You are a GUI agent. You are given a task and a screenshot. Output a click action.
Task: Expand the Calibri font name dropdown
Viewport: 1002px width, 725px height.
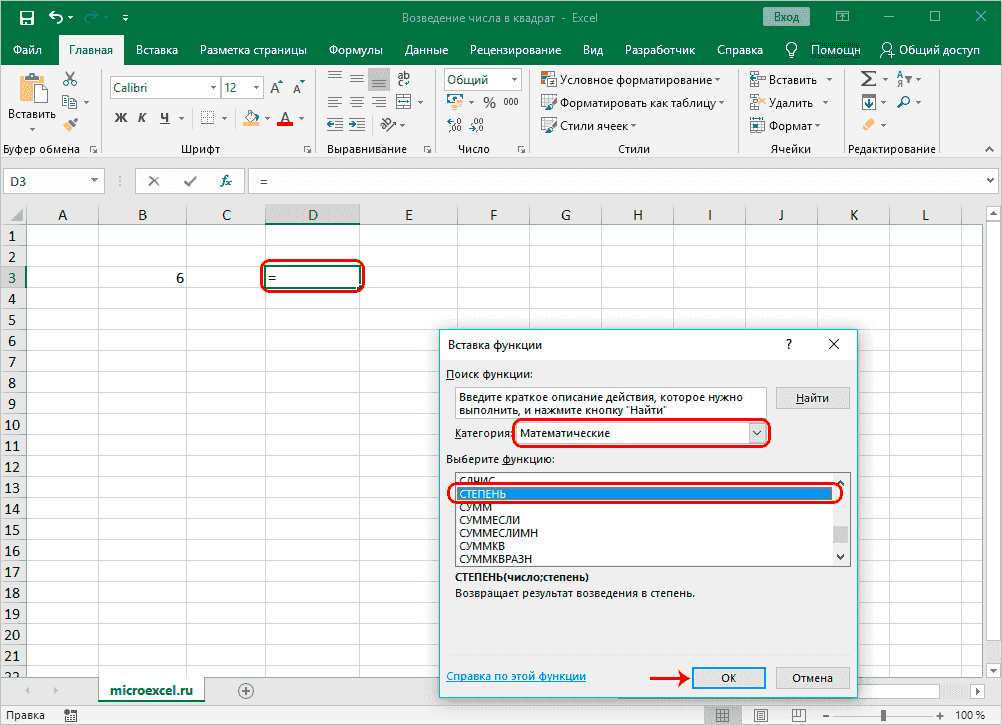tap(211, 88)
